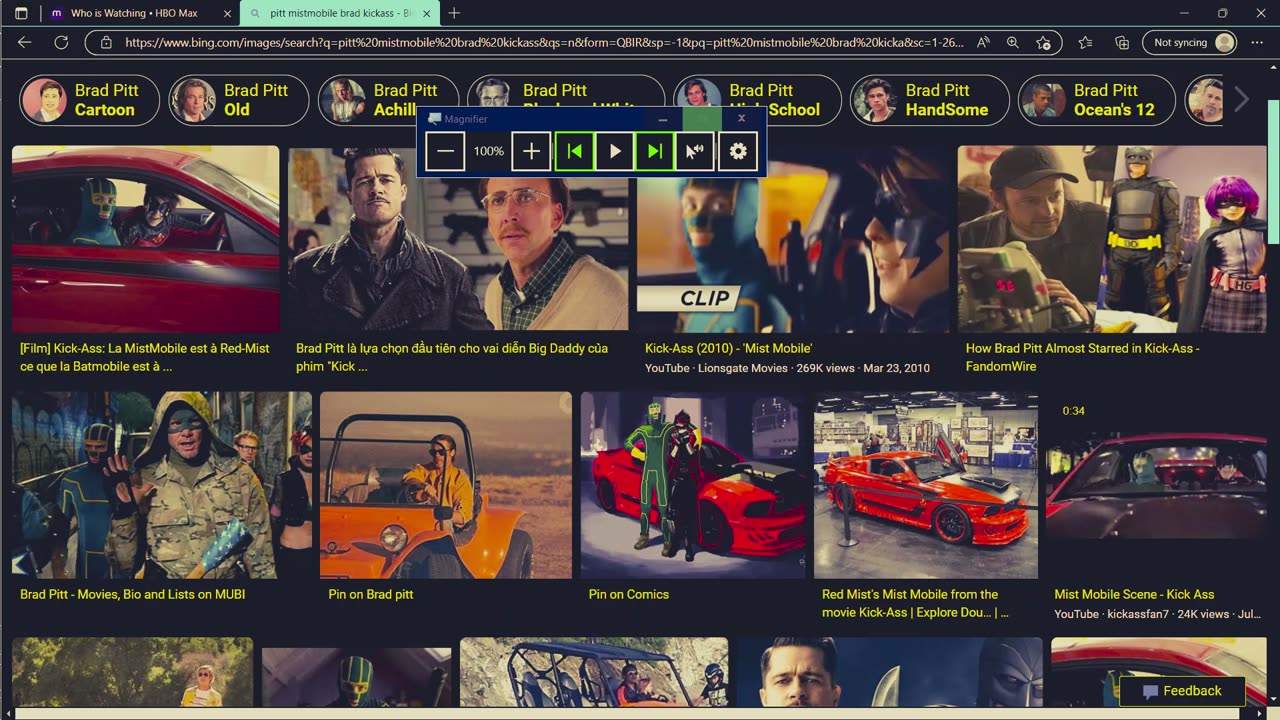Open Magnifier settings gear
Screen dimensions: 1280x720
(738, 151)
